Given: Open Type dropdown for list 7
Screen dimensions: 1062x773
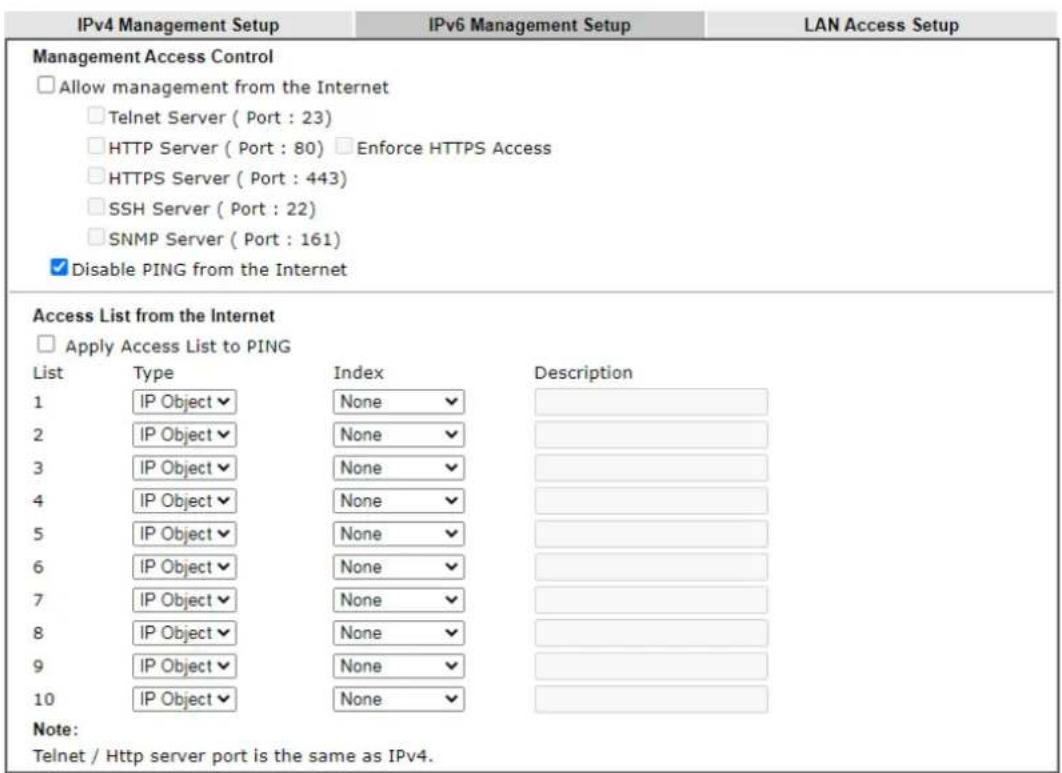Looking at the screenshot, I should (x=184, y=600).
